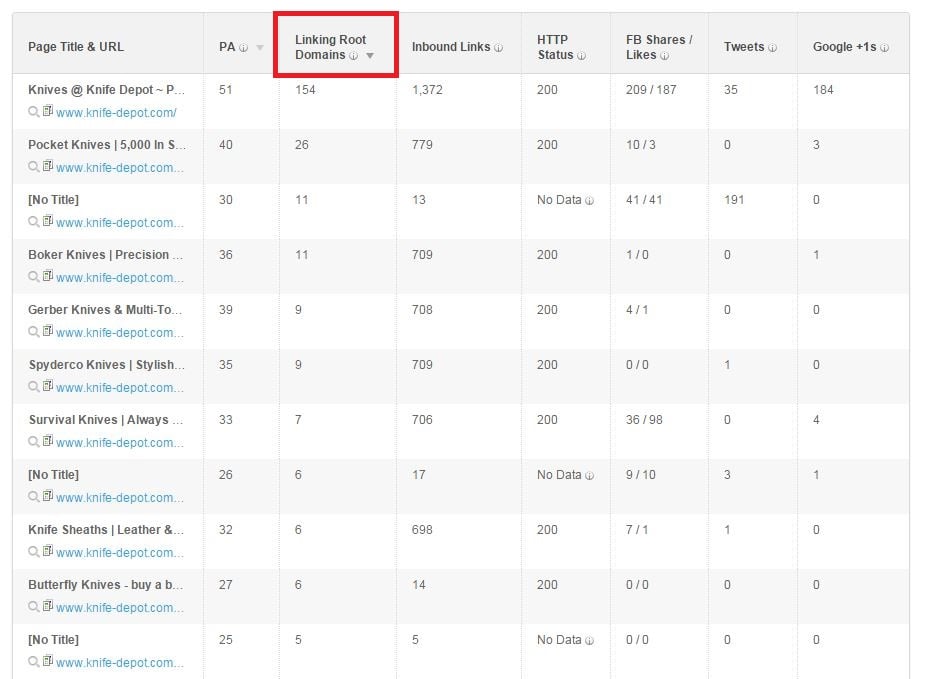Click the page icon under Gerber Knives
This screenshot has width=926, height=679.
click(x=48, y=330)
